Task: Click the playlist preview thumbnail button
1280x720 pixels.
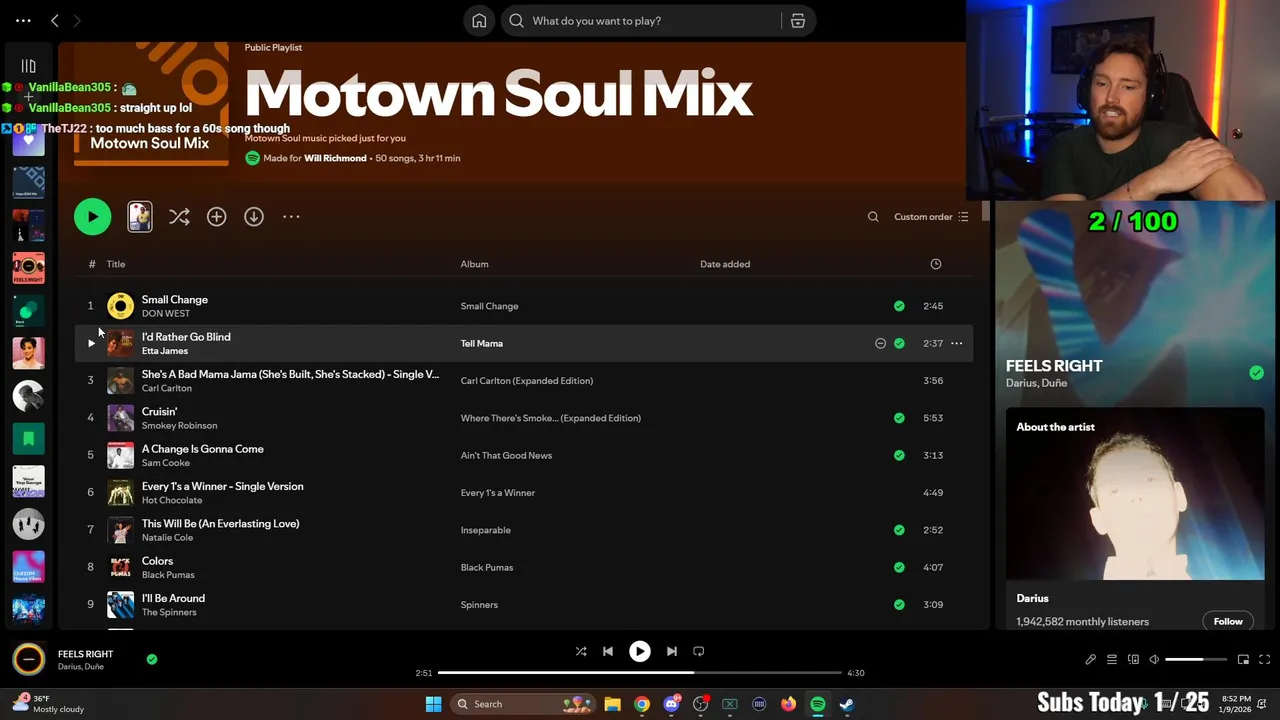Action: [140, 217]
